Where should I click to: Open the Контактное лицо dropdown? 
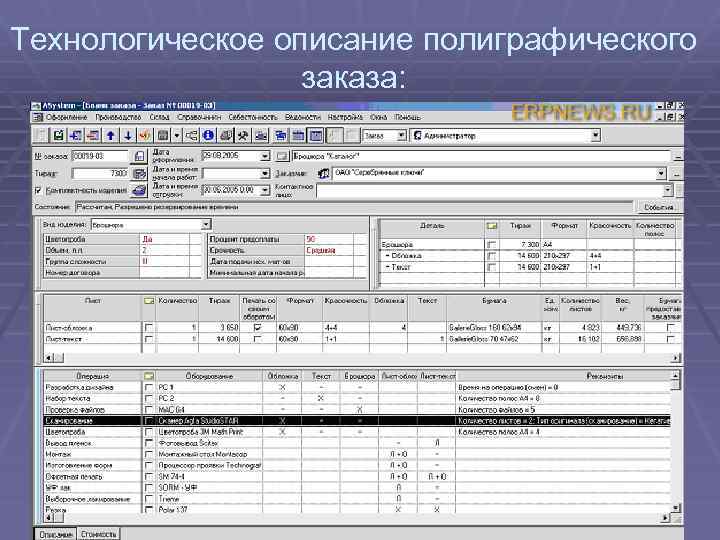coord(668,190)
